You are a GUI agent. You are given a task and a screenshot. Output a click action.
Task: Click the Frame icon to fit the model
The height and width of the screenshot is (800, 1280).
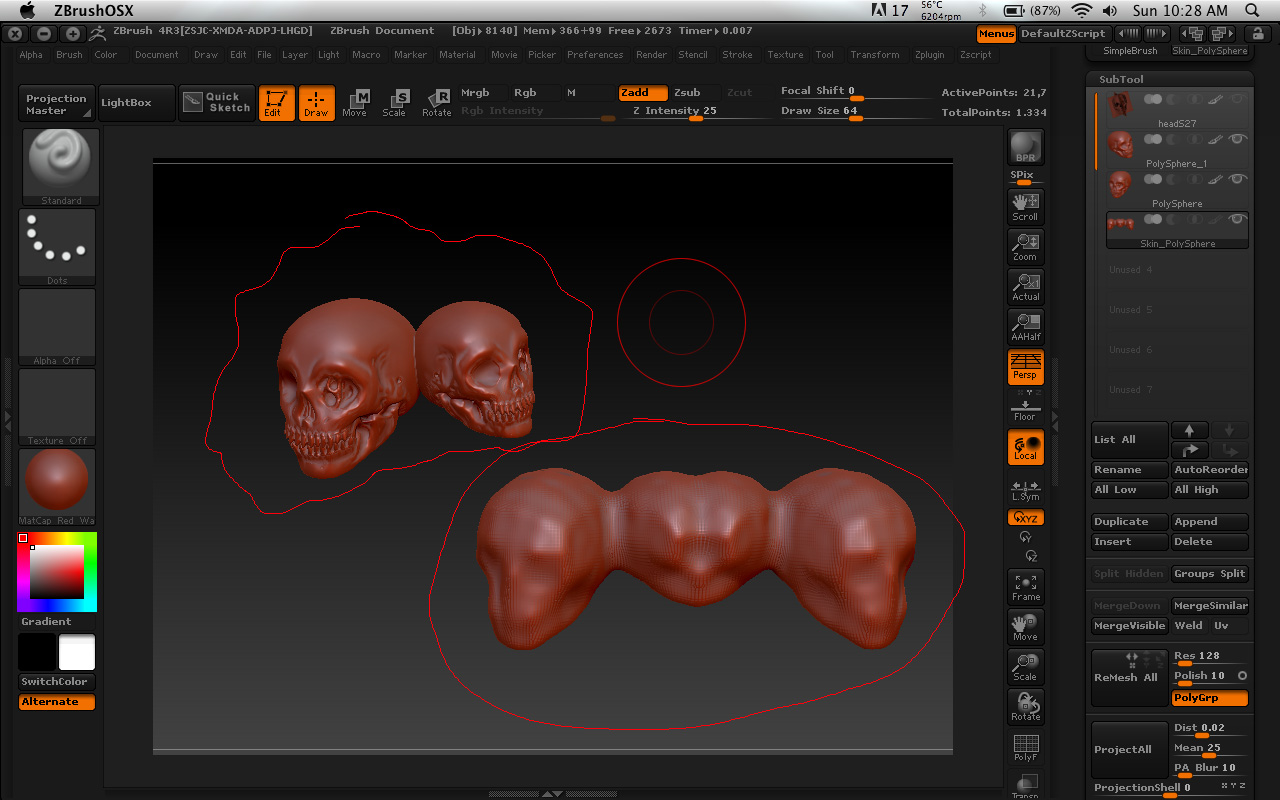[x=1025, y=587]
